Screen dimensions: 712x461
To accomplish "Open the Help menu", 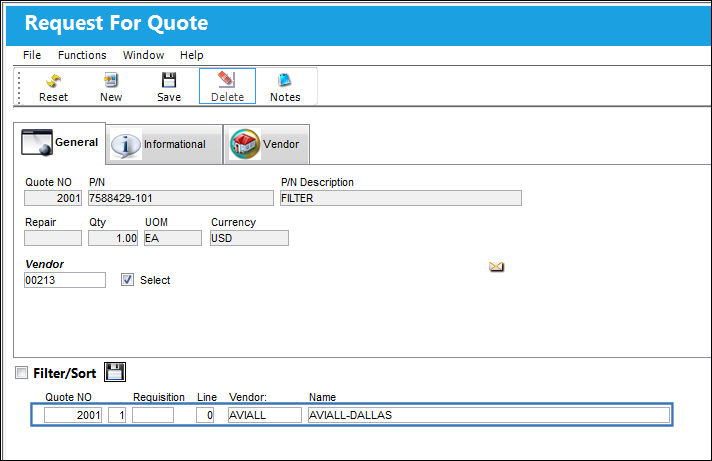I will [192, 55].
